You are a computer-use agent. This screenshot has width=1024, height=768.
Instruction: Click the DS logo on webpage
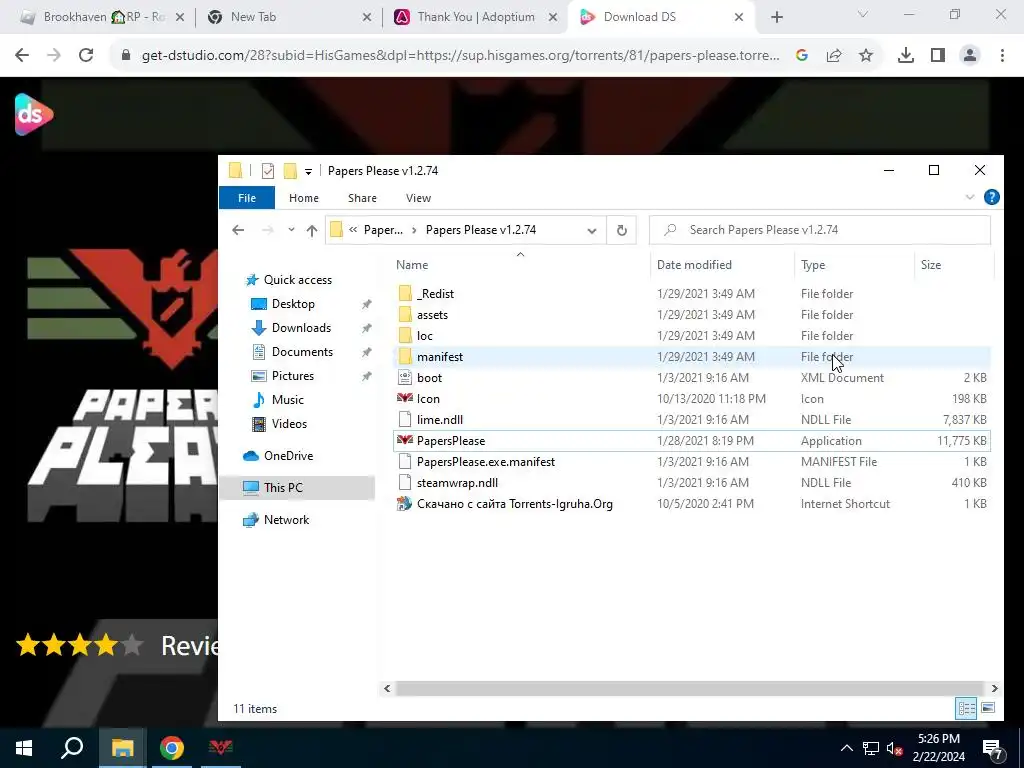click(33, 114)
